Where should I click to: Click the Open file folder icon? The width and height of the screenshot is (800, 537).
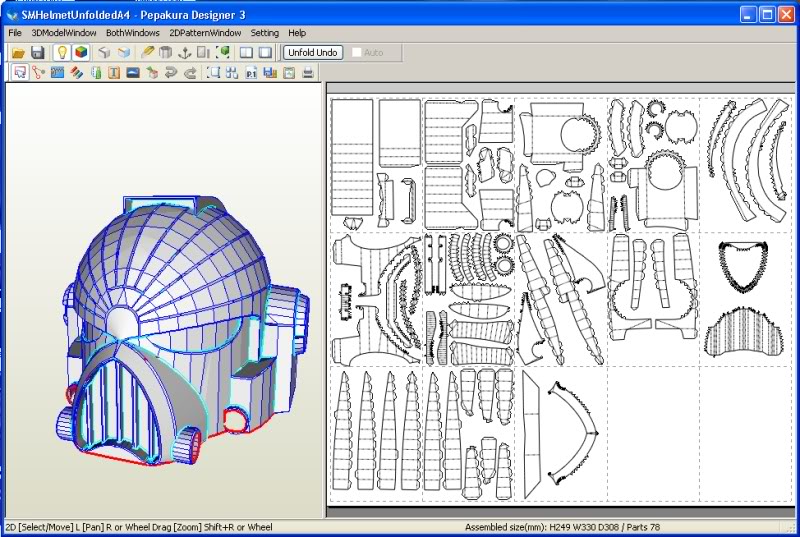(17, 52)
